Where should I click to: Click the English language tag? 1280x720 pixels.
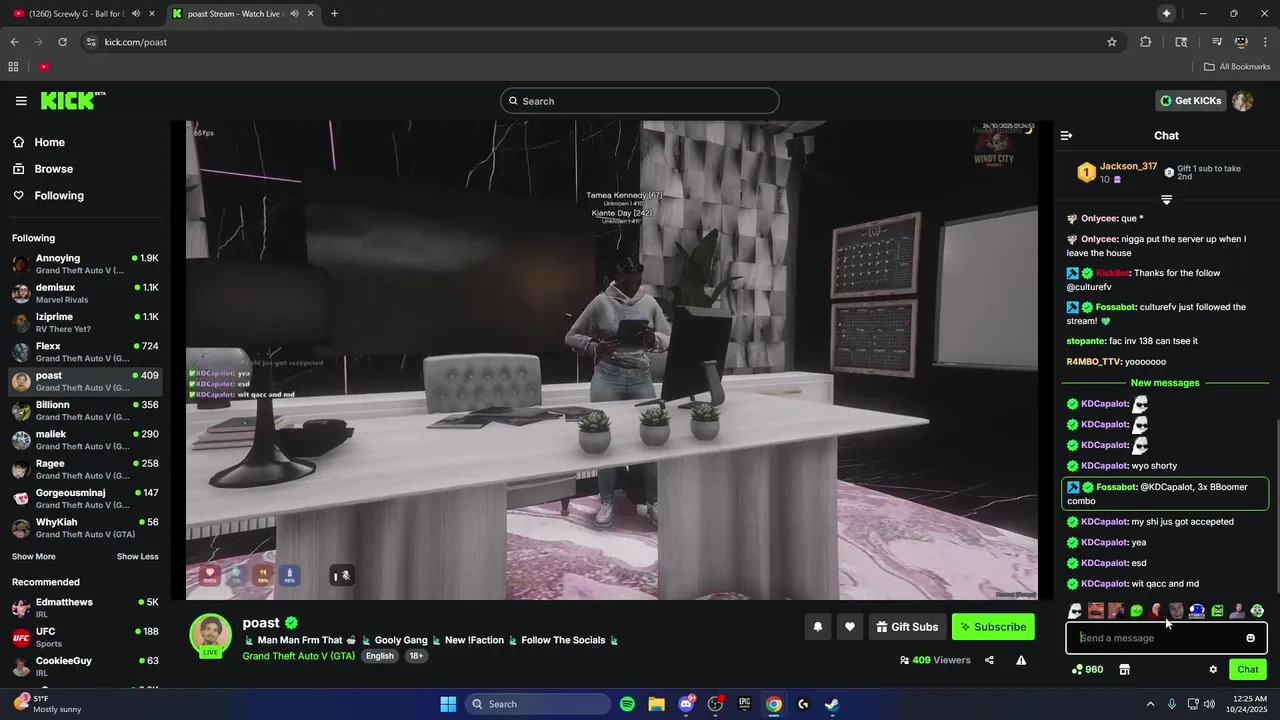(x=379, y=656)
